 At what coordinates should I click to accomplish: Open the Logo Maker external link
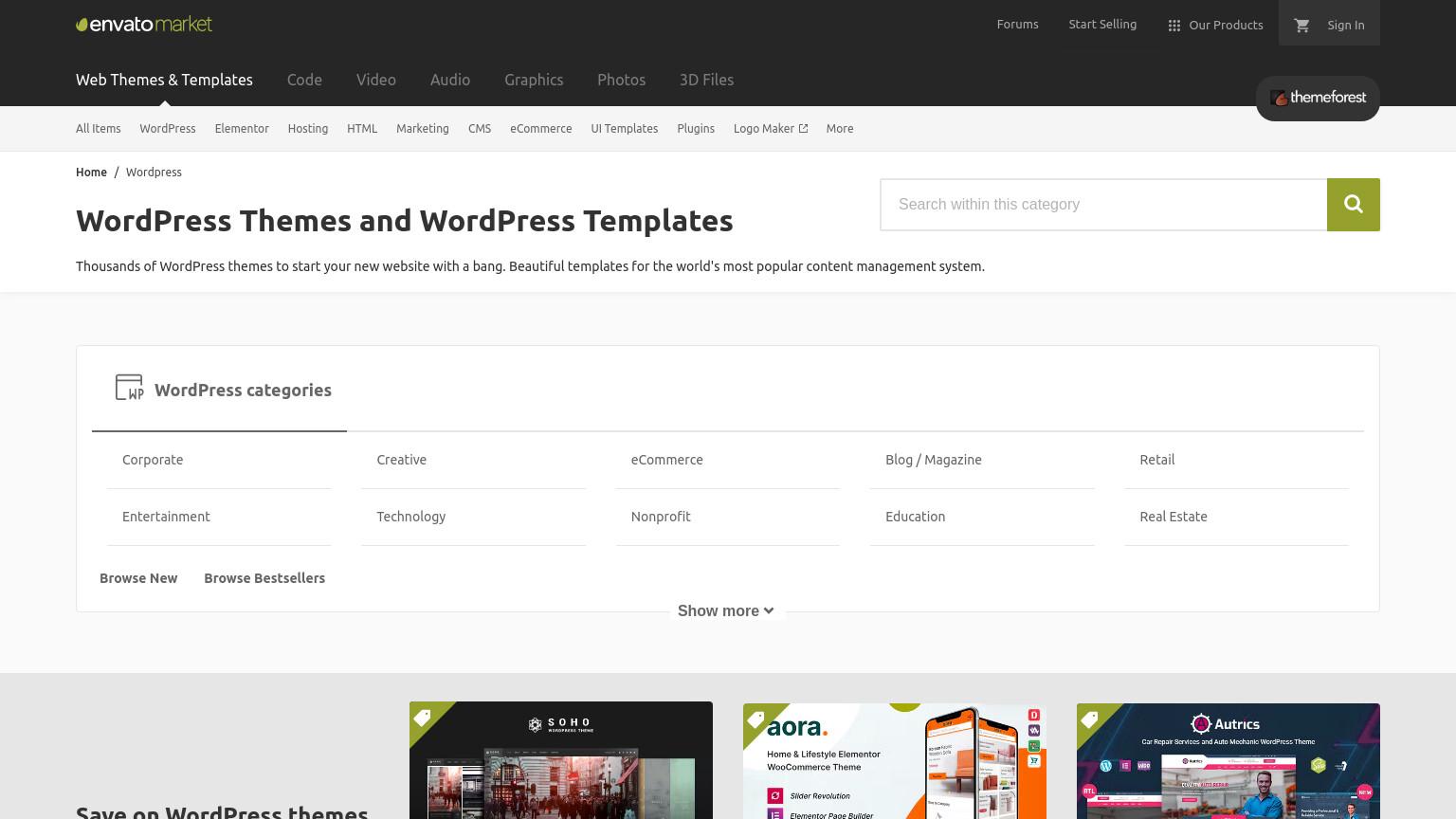pyautogui.click(x=771, y=129)
